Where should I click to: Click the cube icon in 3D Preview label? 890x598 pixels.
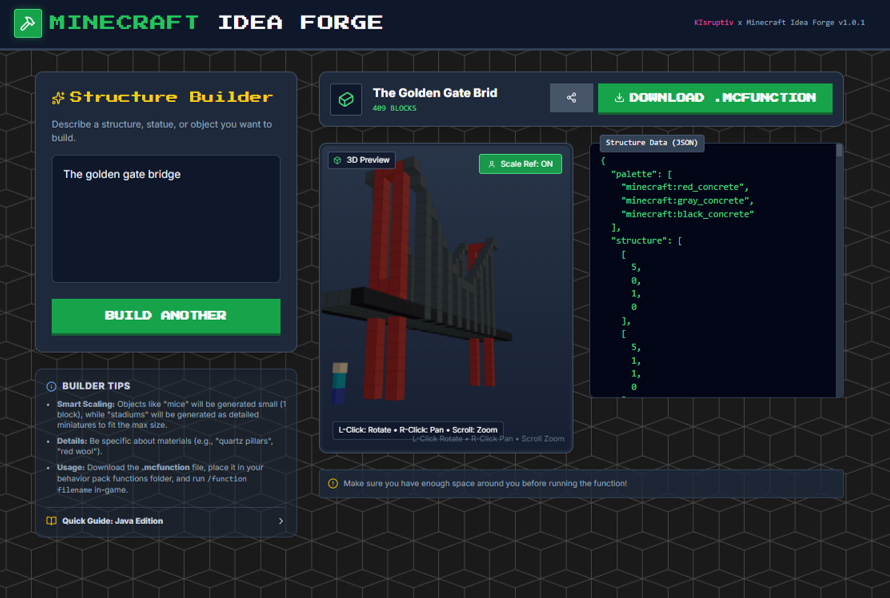(337, 160)
